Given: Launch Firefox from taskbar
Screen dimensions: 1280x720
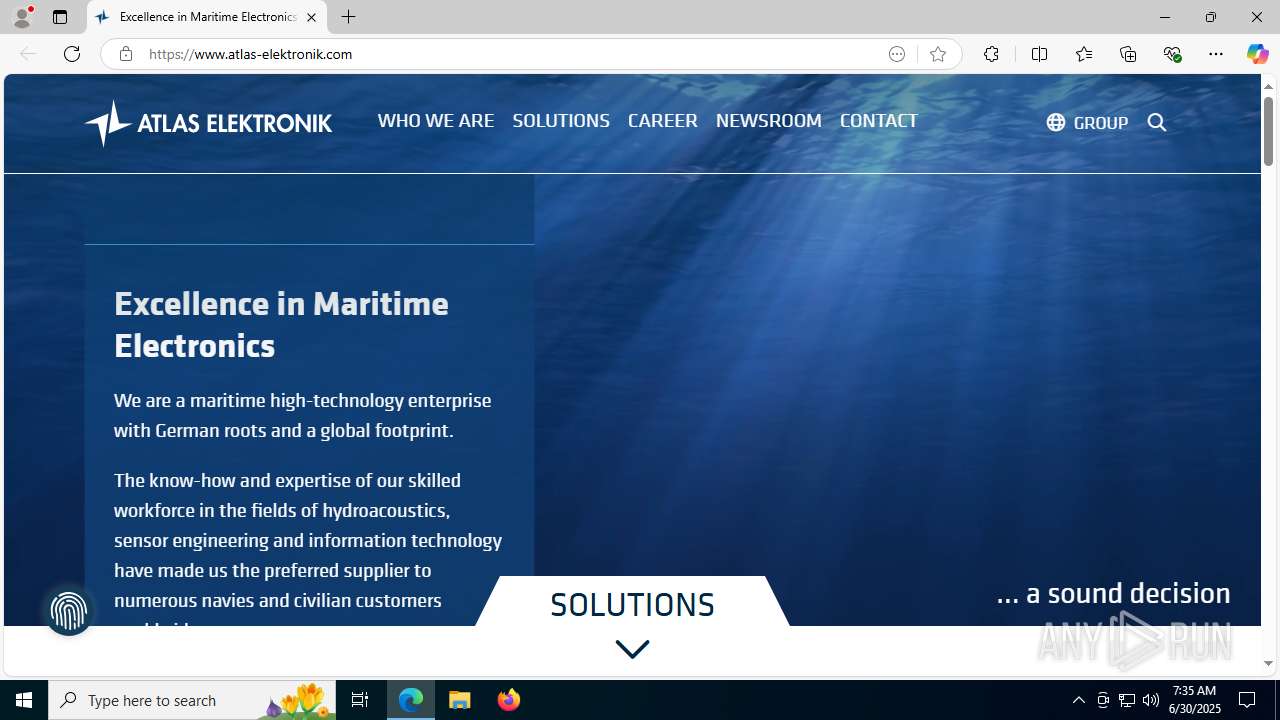Looking at the screenshot, I should [x=508, y=700].
